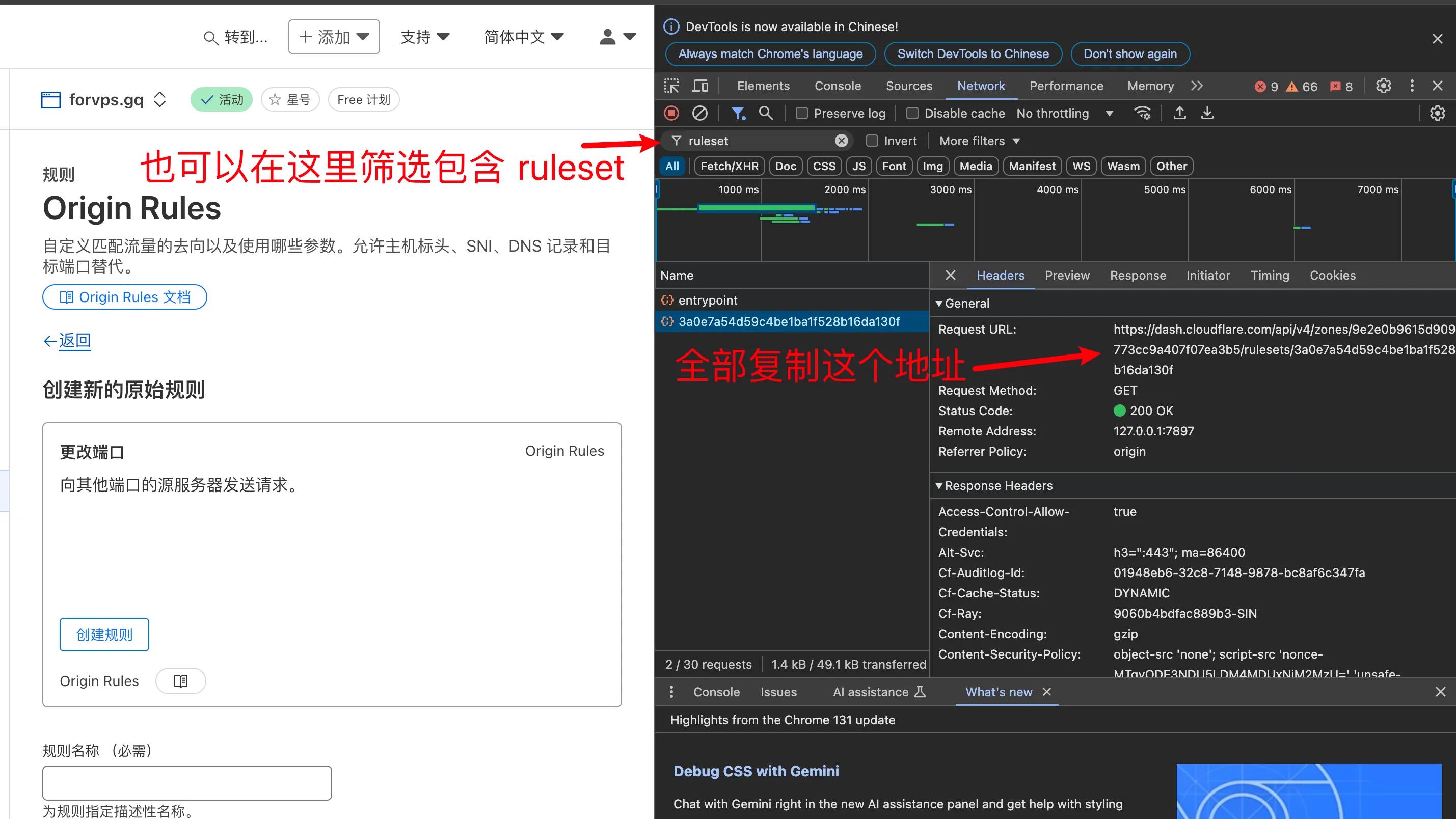This screenshot has height=819, width=1456.
Task: Toggle the network filter funnel icon
Action: tap(738, 113)
